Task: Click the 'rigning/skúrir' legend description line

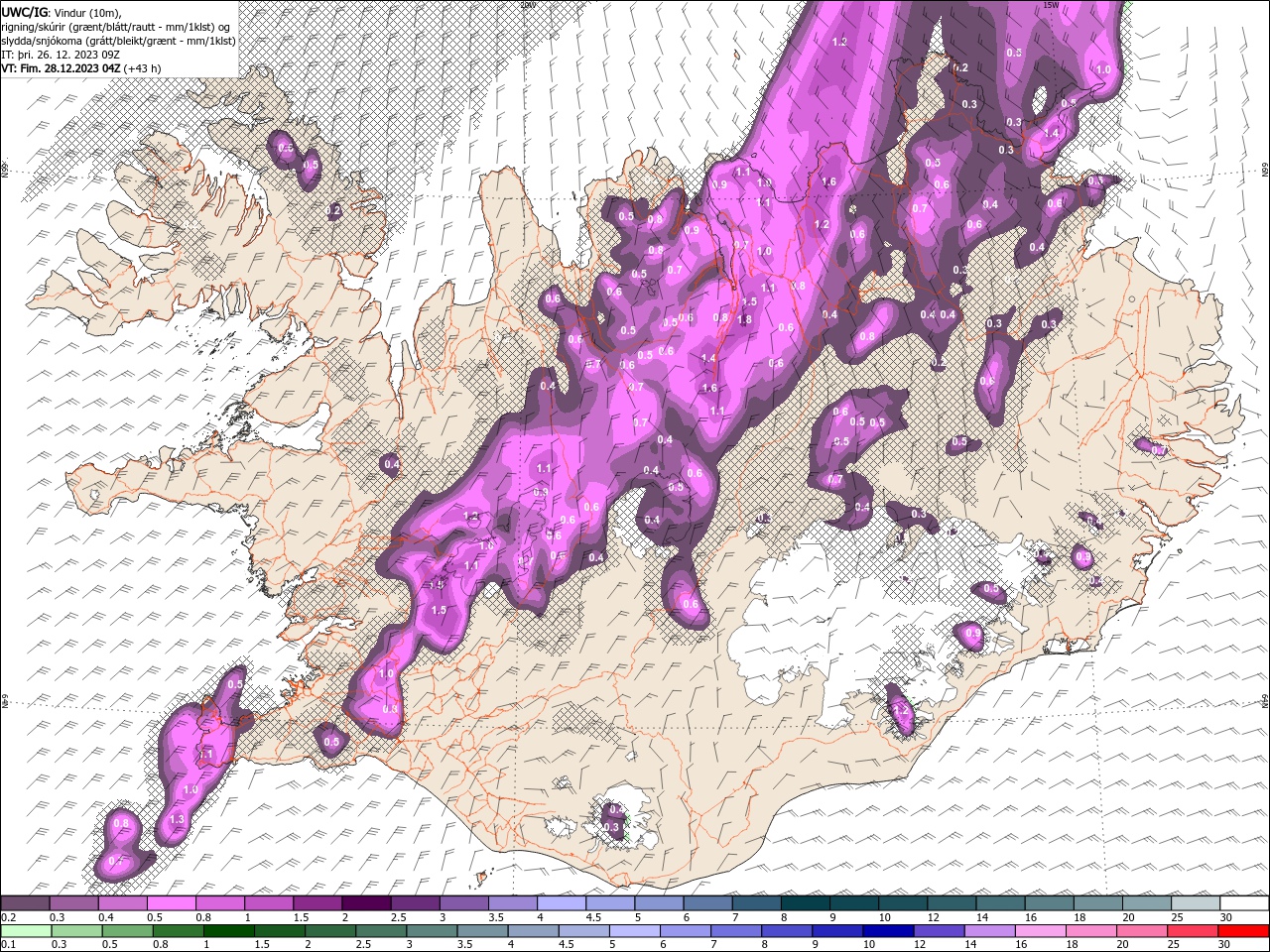Action: (x=117, y=27)
